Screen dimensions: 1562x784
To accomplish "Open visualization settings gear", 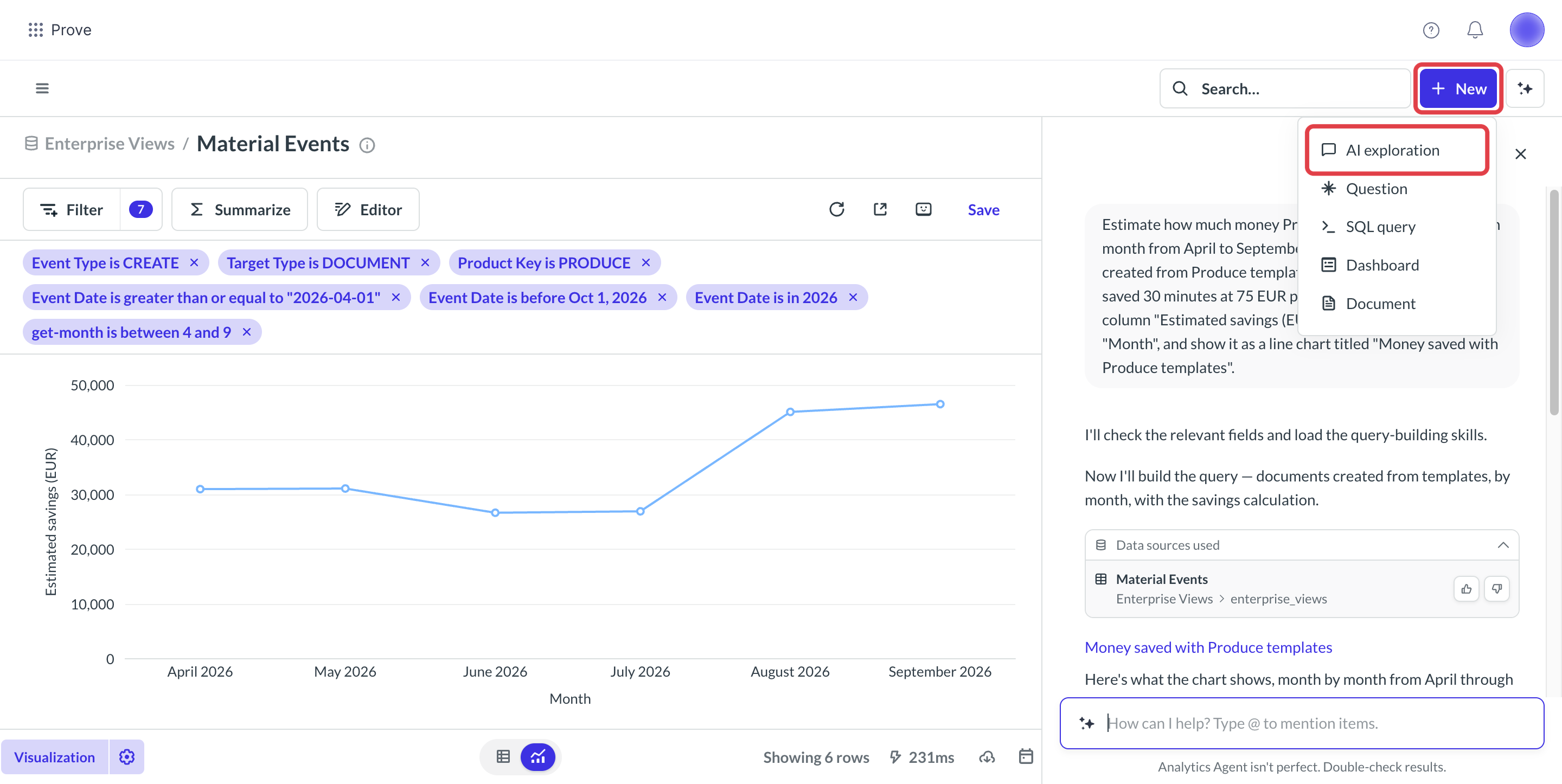I will pyautogui.click(x=127, y=757).
